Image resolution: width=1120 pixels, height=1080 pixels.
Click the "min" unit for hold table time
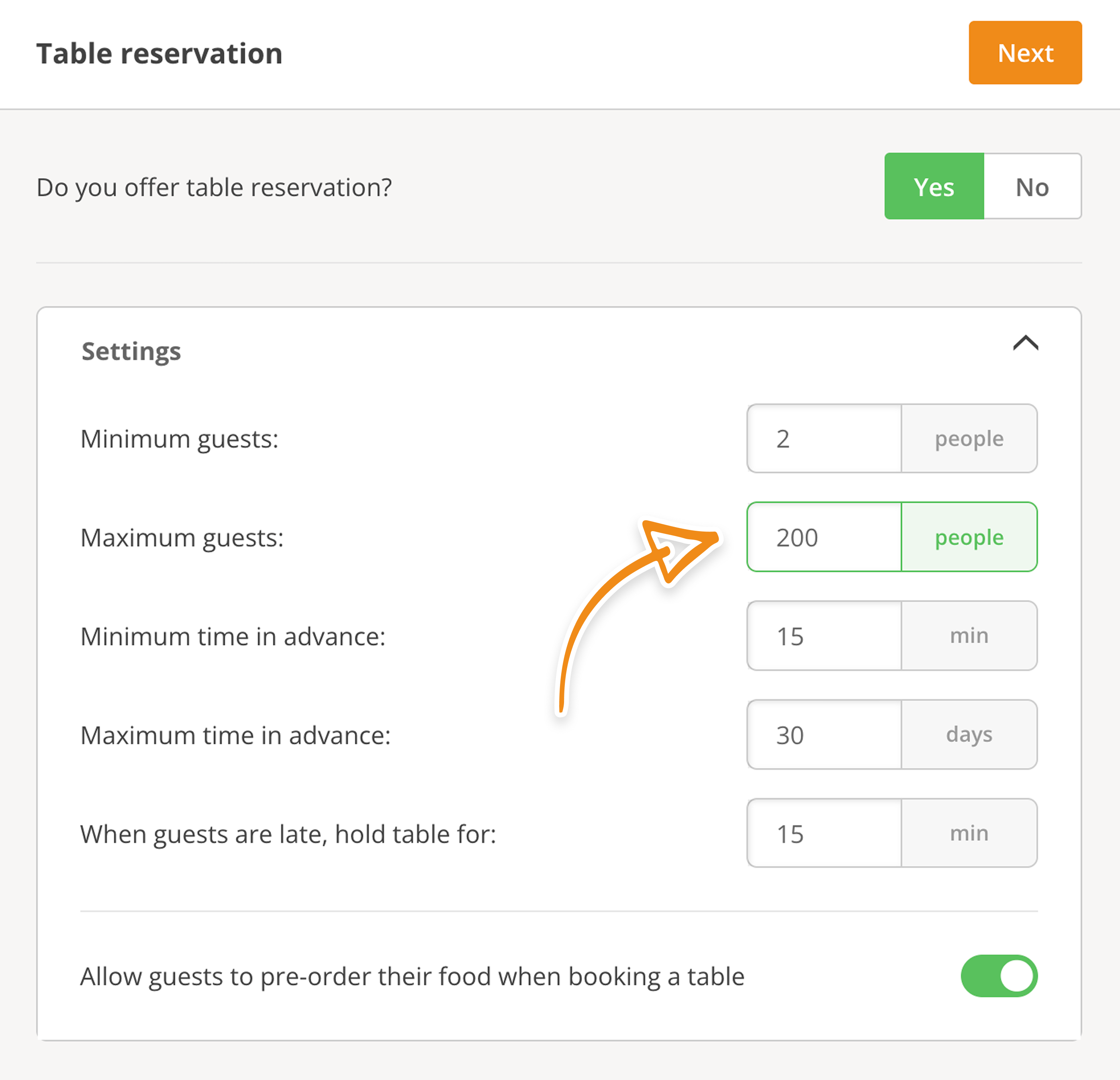969,834
